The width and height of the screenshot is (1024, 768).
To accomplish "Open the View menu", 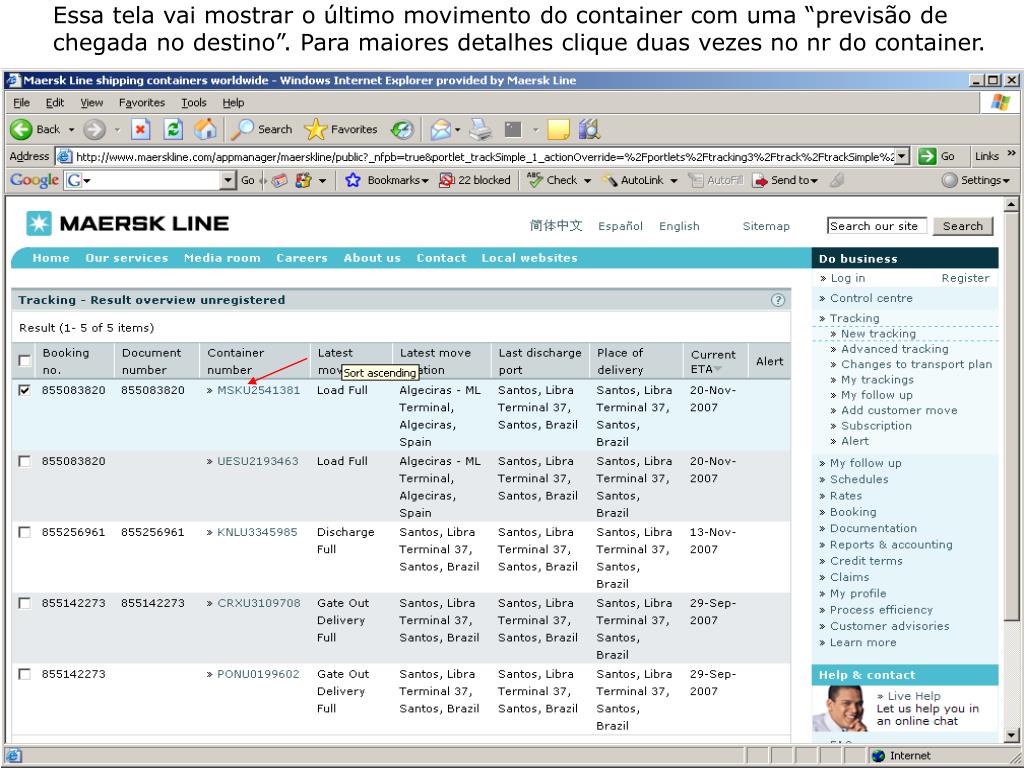I will pos(91,103).
